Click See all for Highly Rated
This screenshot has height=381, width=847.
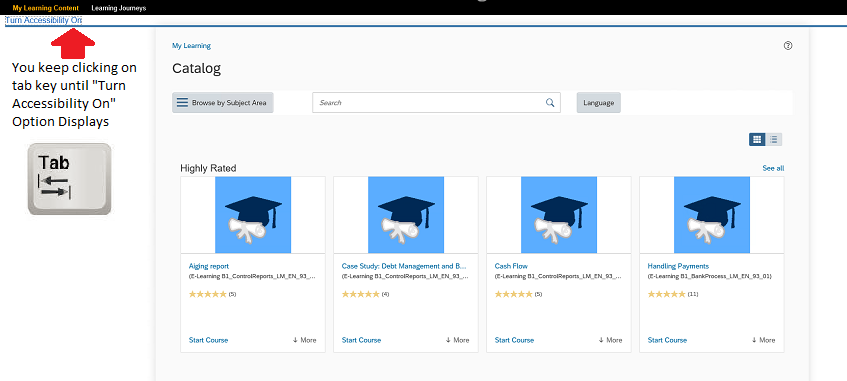point(773,168)
